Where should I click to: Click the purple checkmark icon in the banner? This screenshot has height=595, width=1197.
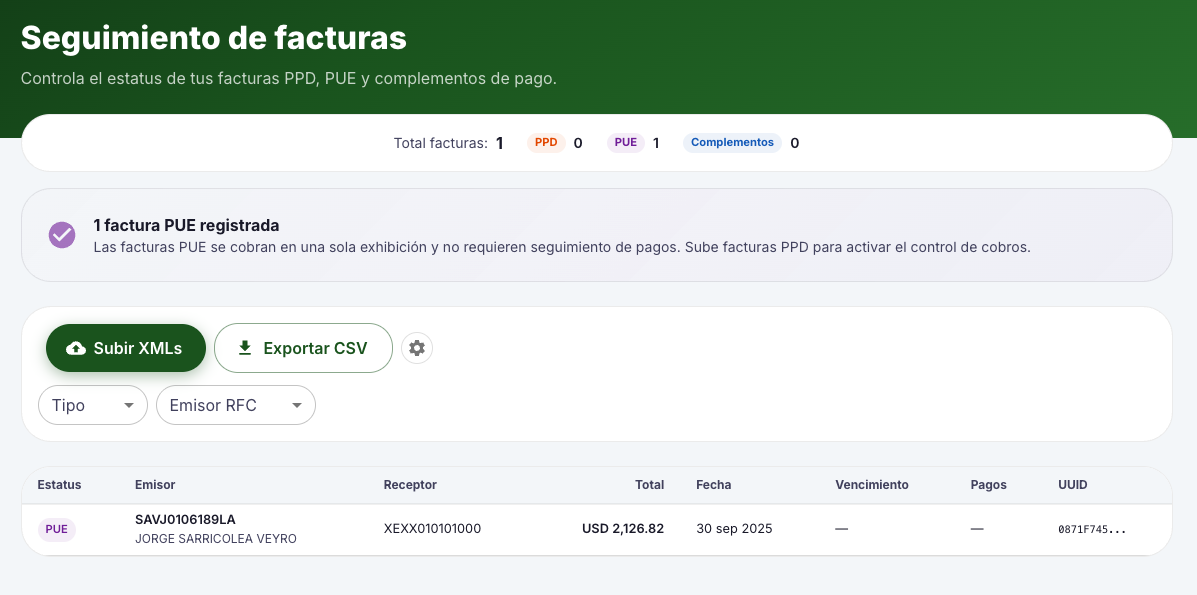(62, 234)
